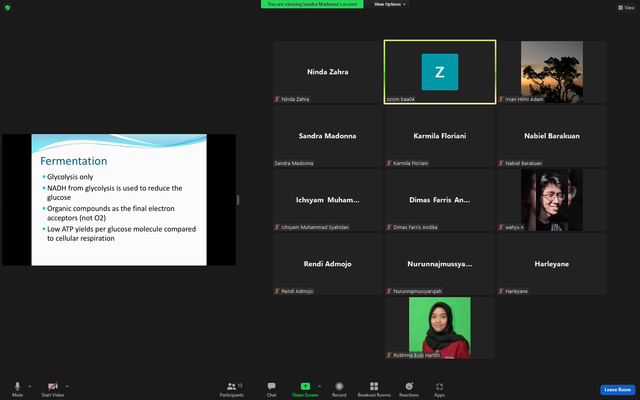Click muted mic icon on Dimas Farris Andika label

pos(389,227)
